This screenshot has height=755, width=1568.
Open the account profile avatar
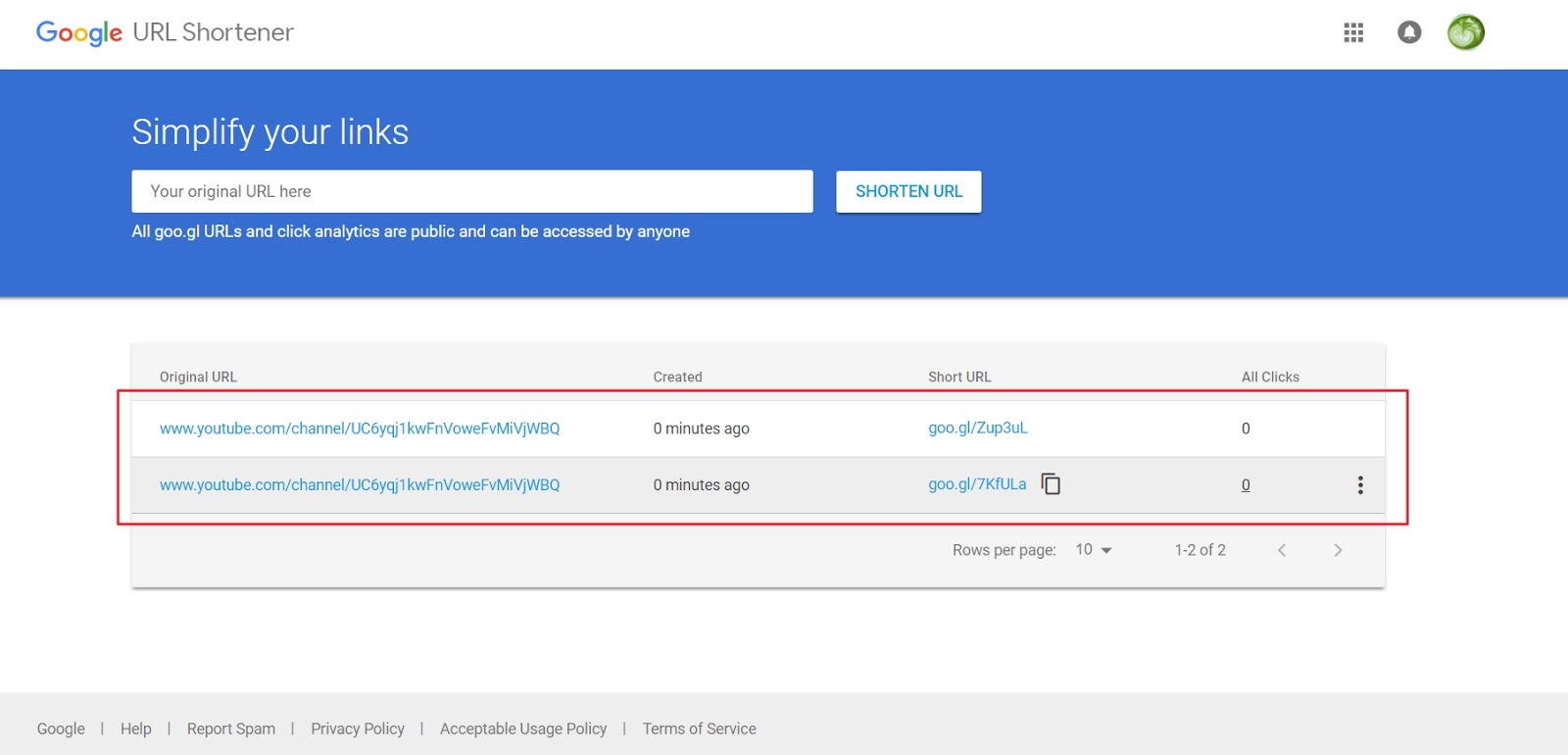[1465, 33]
